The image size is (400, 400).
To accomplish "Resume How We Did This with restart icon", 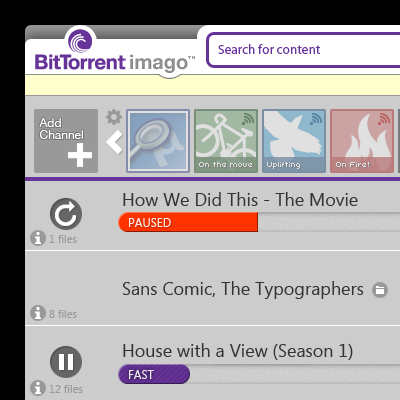I will coord(66,214).
